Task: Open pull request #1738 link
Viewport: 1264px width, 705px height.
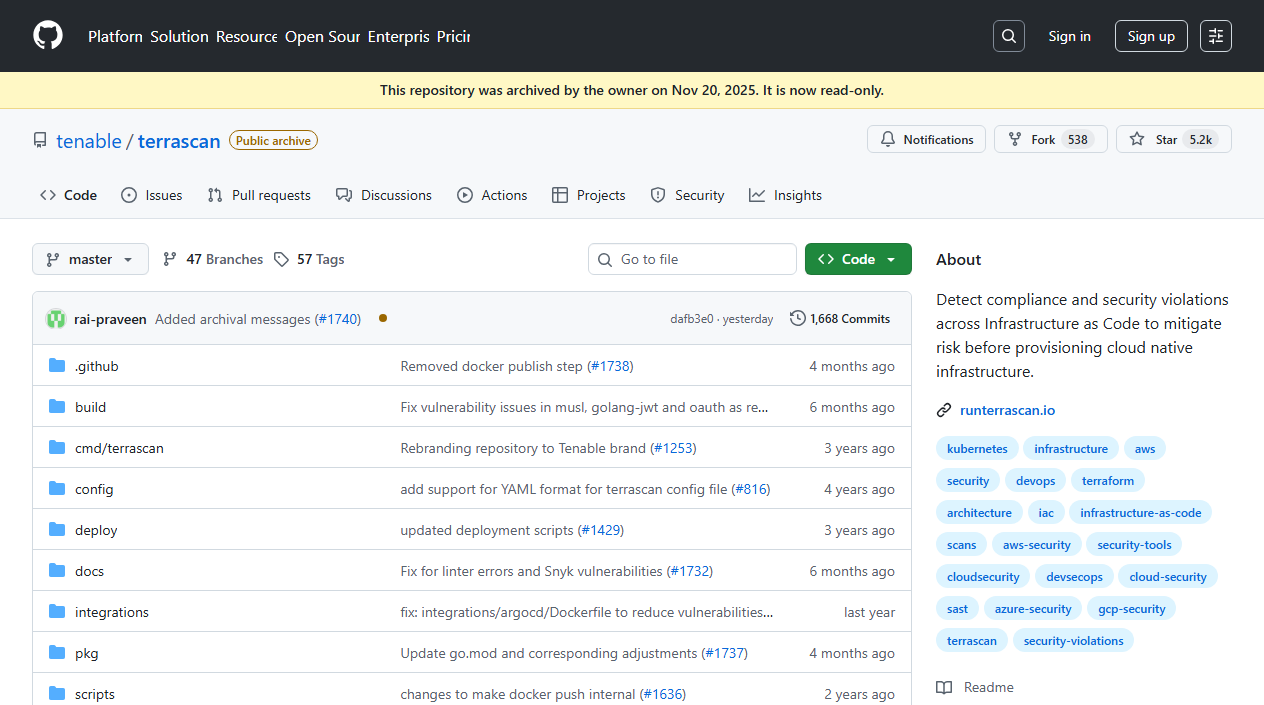Action: 610,366
